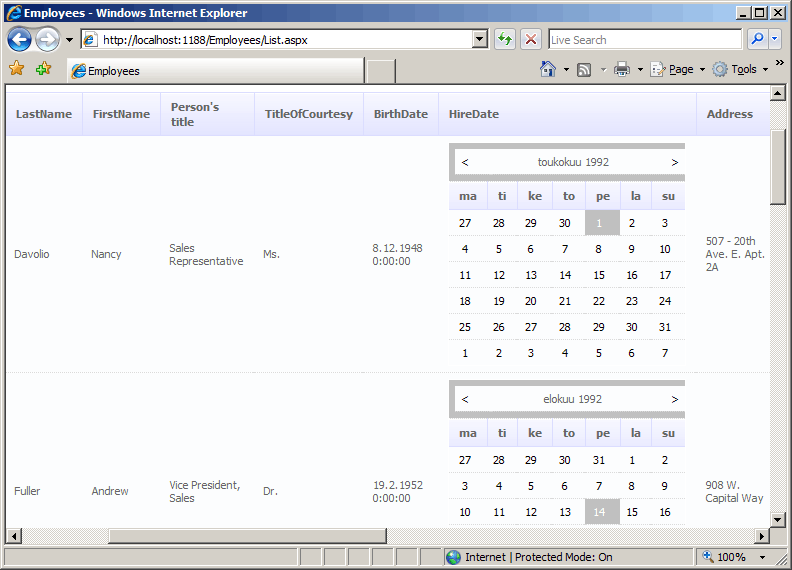792x570 pixels.
Task: Open the recent pages dropdown arrow
Action: (70, 40)
